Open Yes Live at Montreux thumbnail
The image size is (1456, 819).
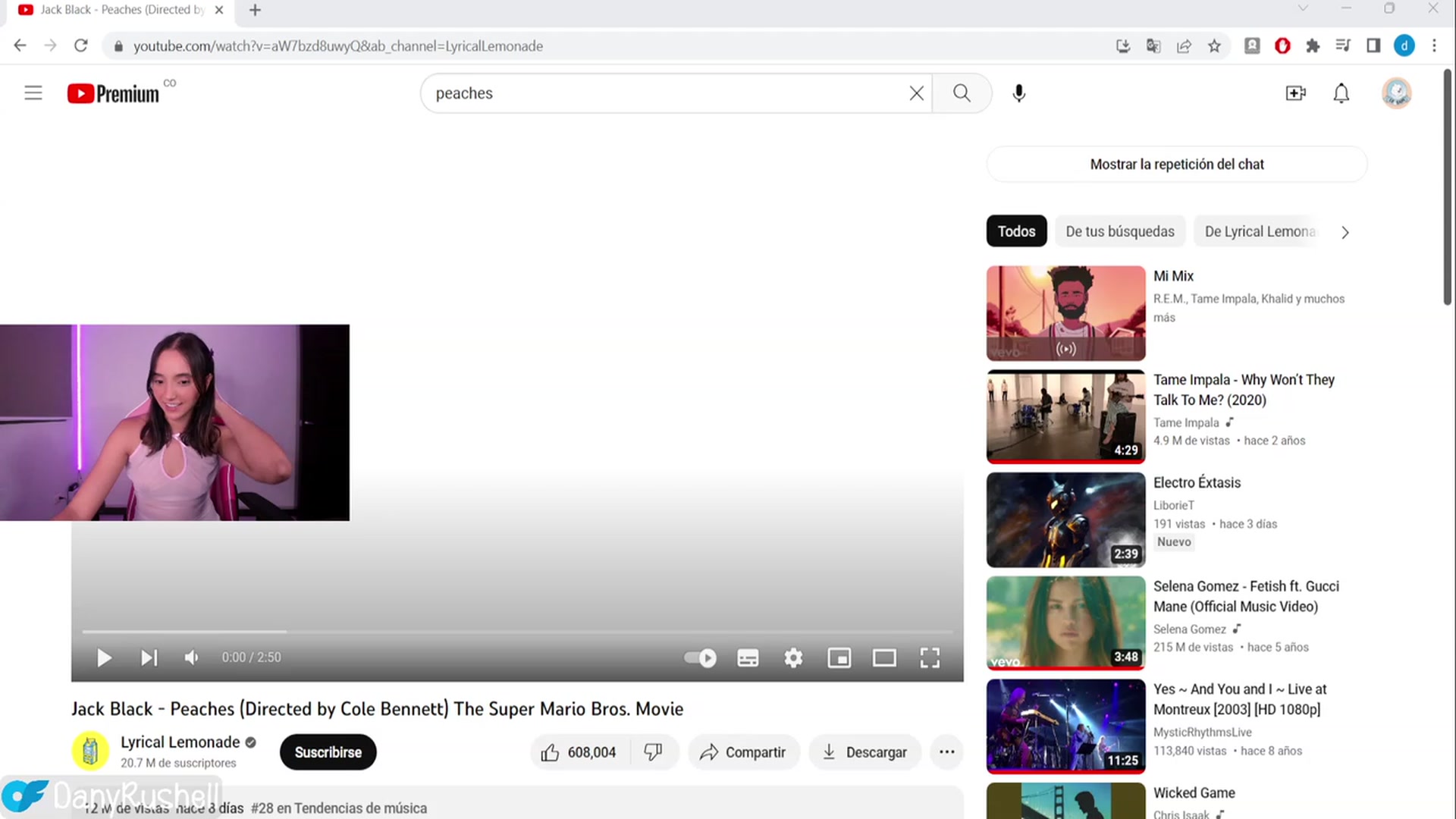(x=1065, y=726)
